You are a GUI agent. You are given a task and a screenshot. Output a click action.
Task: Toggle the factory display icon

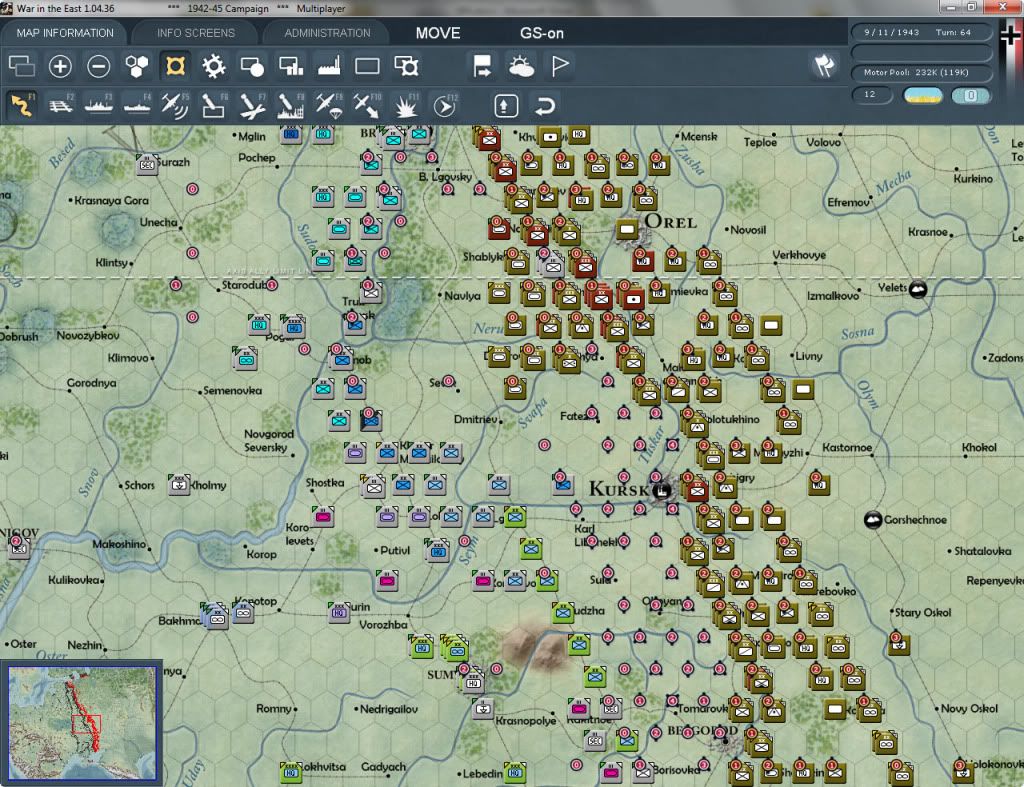click(x=328, y=66)
